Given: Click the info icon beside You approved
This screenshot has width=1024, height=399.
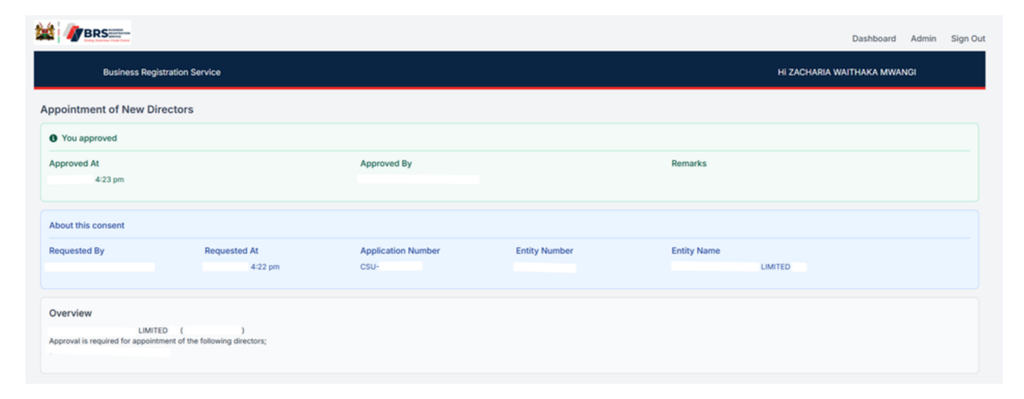Looking at the screenshot, I should 54,138.
